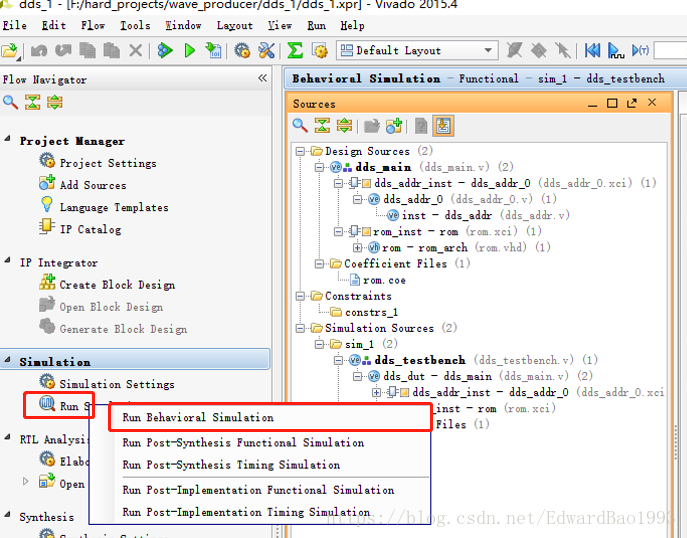Collapse the Simulation section
This screenshot has width=687, height=538.
pos(7,360)
